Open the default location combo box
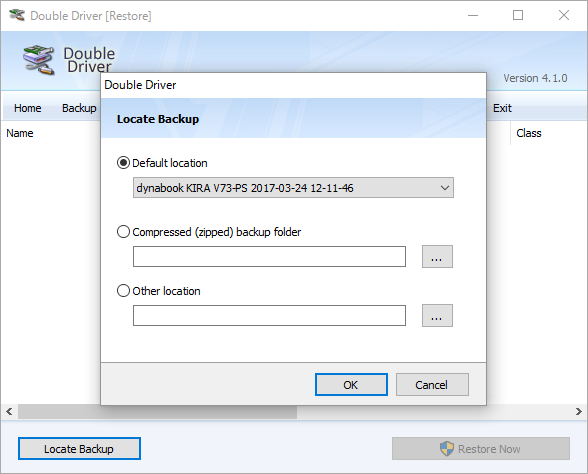The image size is (588, 474). (x=293, y=188)
